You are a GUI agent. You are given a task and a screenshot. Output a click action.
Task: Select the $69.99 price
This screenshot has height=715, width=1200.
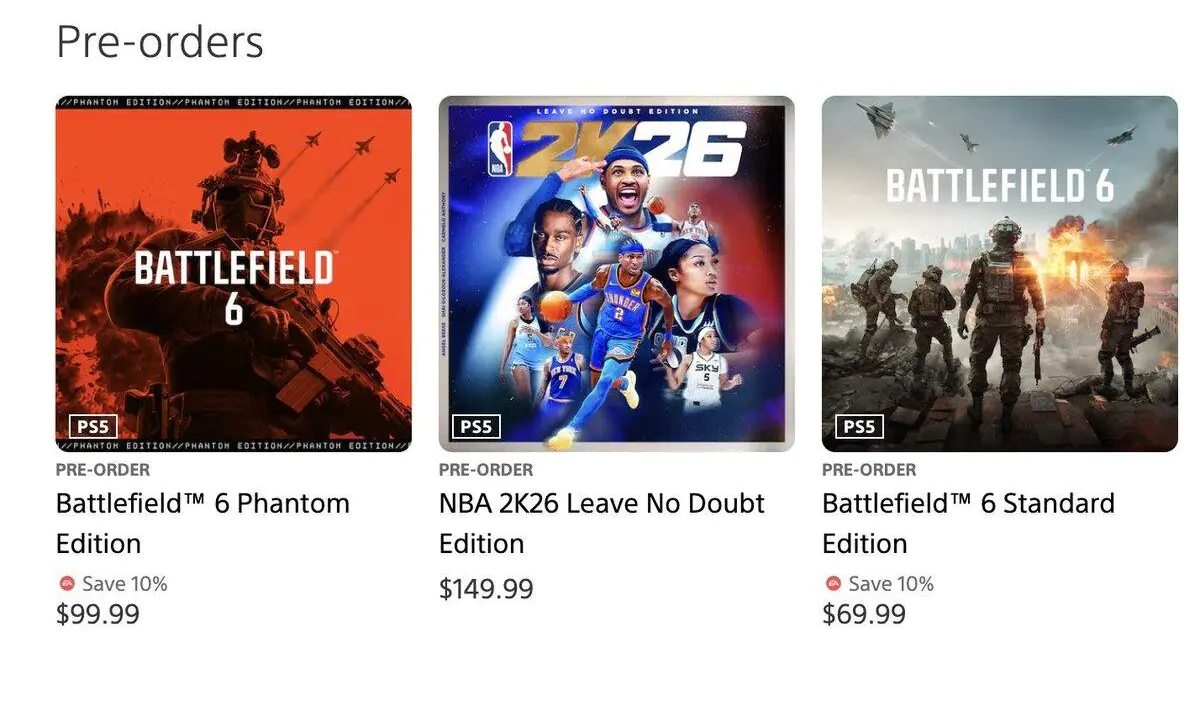pos(864,614)
